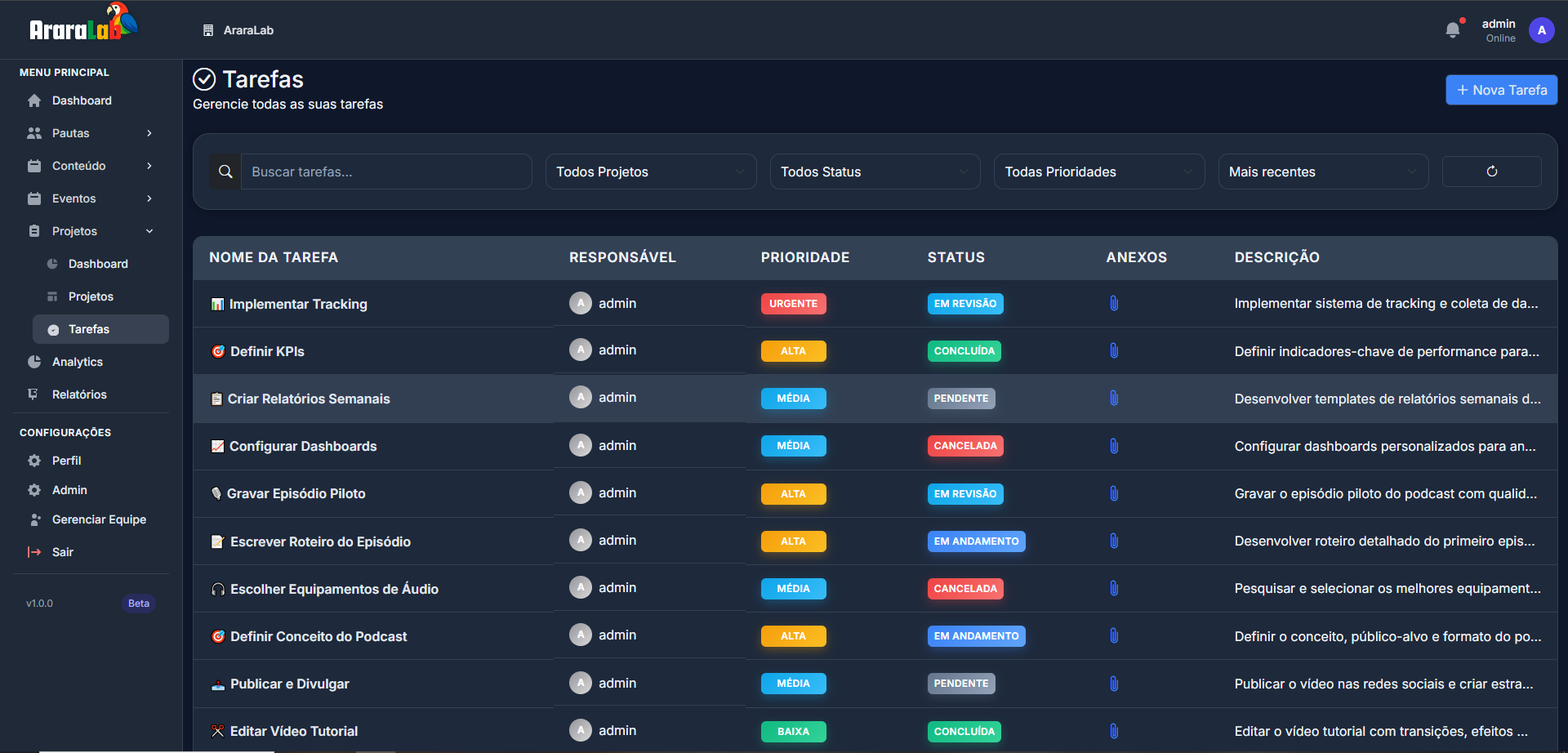Click admin avatar in Definir KPIs row
Viewport: 1568px width, 753px height.
[x=581, y=350]
